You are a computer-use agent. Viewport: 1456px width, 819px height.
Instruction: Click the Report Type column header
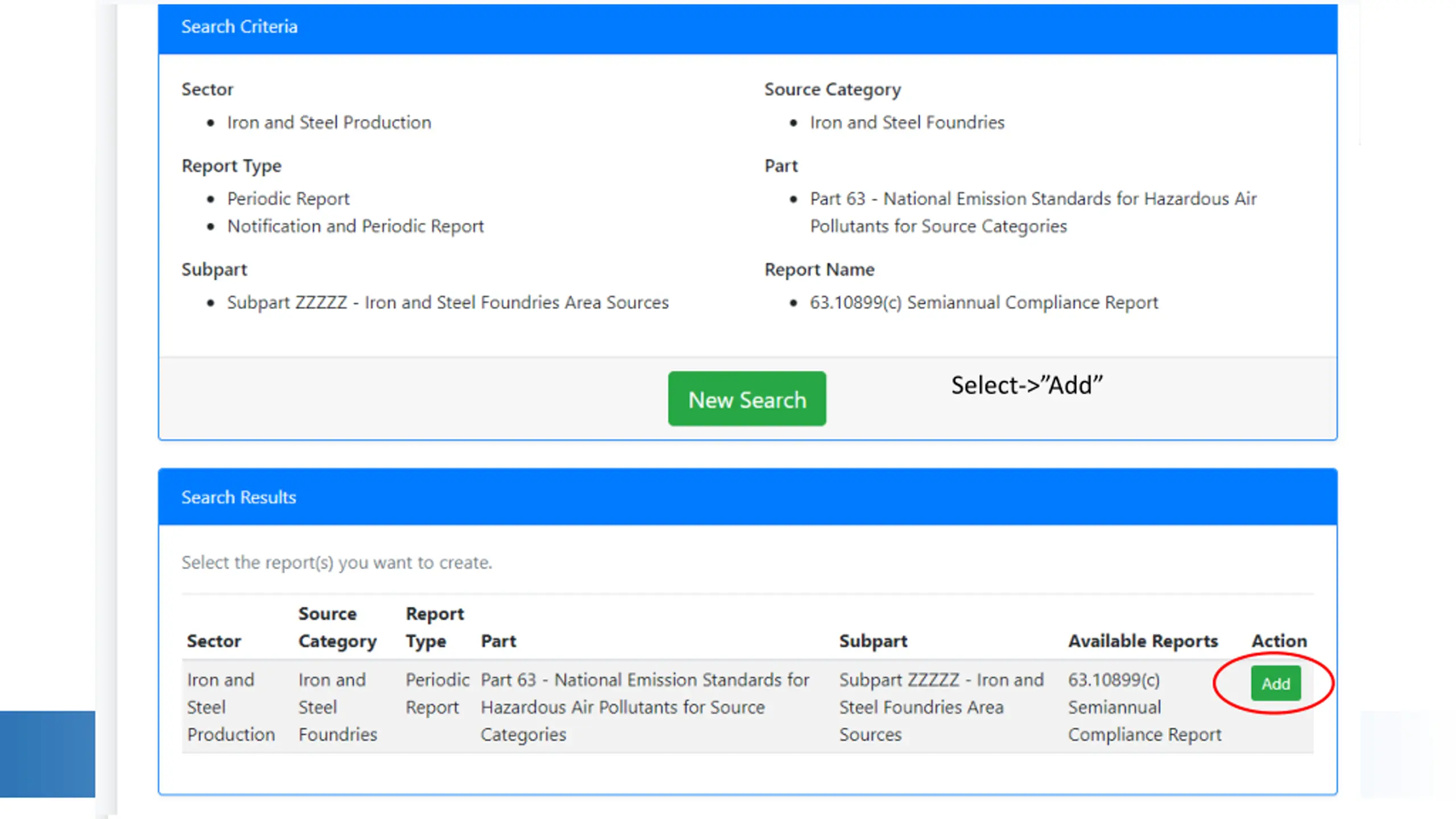click(435, 627)
